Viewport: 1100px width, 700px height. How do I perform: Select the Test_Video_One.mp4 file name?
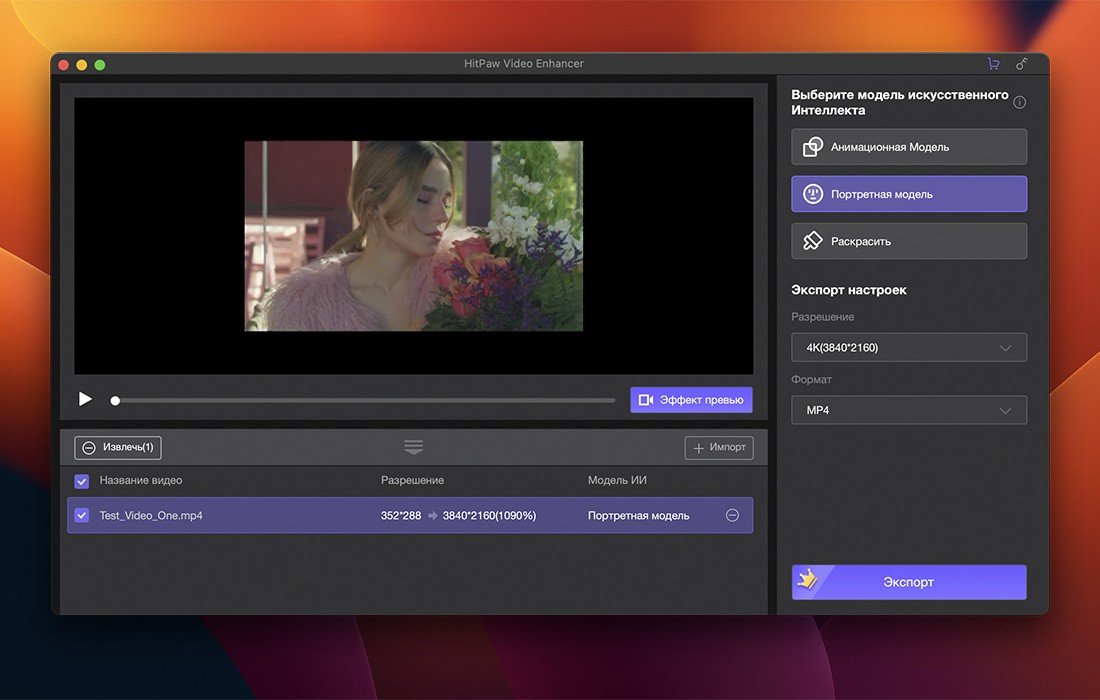click(x=151, y=516)
